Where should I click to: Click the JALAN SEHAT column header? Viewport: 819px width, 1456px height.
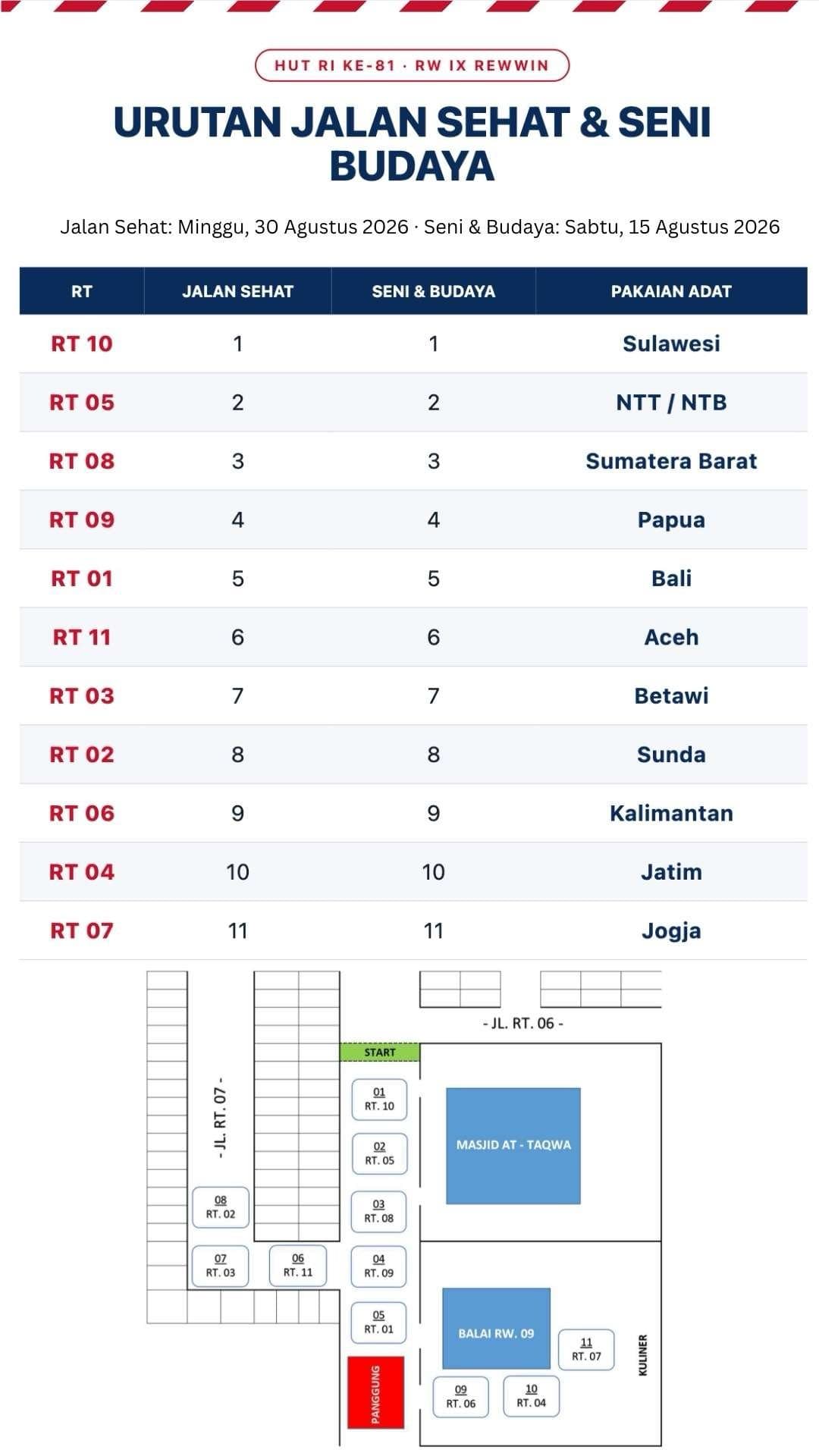237,291
